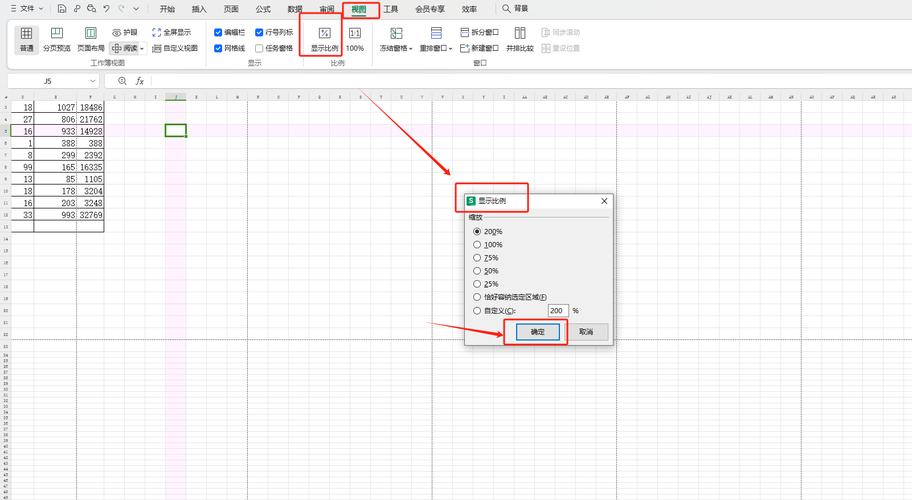Select the 25% zoom radio button
The image size is (912, 500).
[x=477, y=284]
